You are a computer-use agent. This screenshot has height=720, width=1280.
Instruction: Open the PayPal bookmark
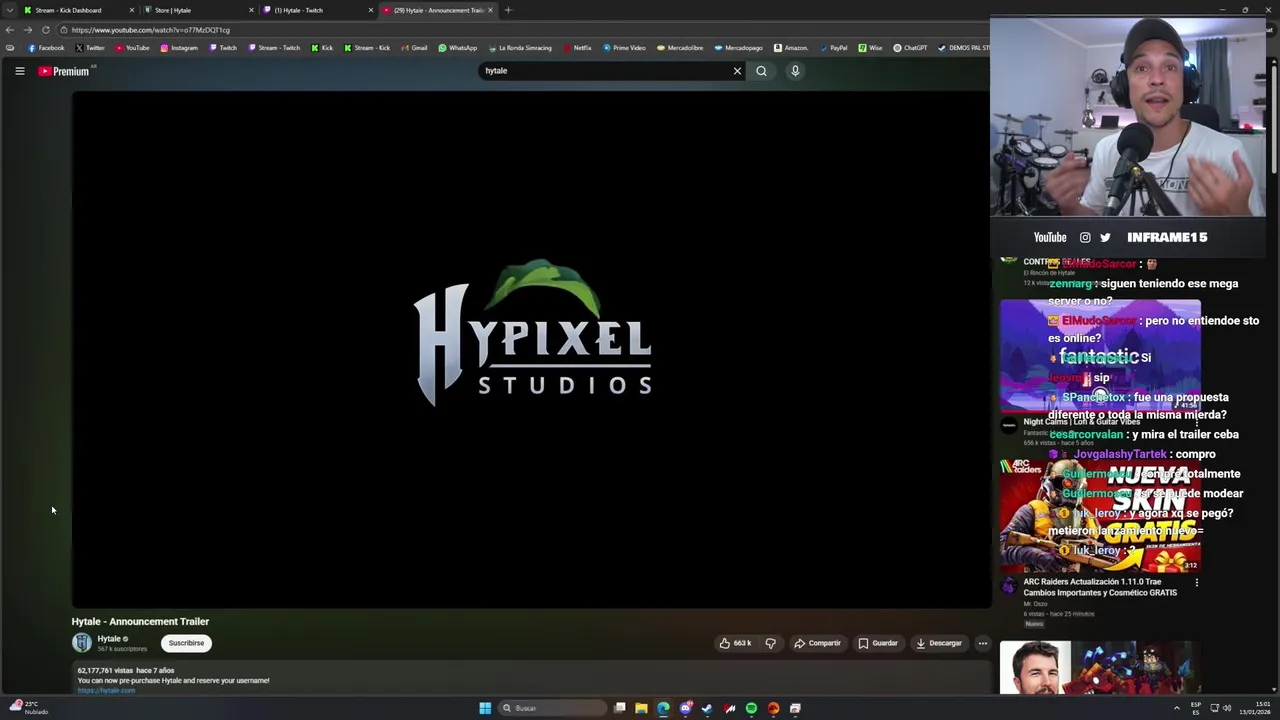click(833, 48)
